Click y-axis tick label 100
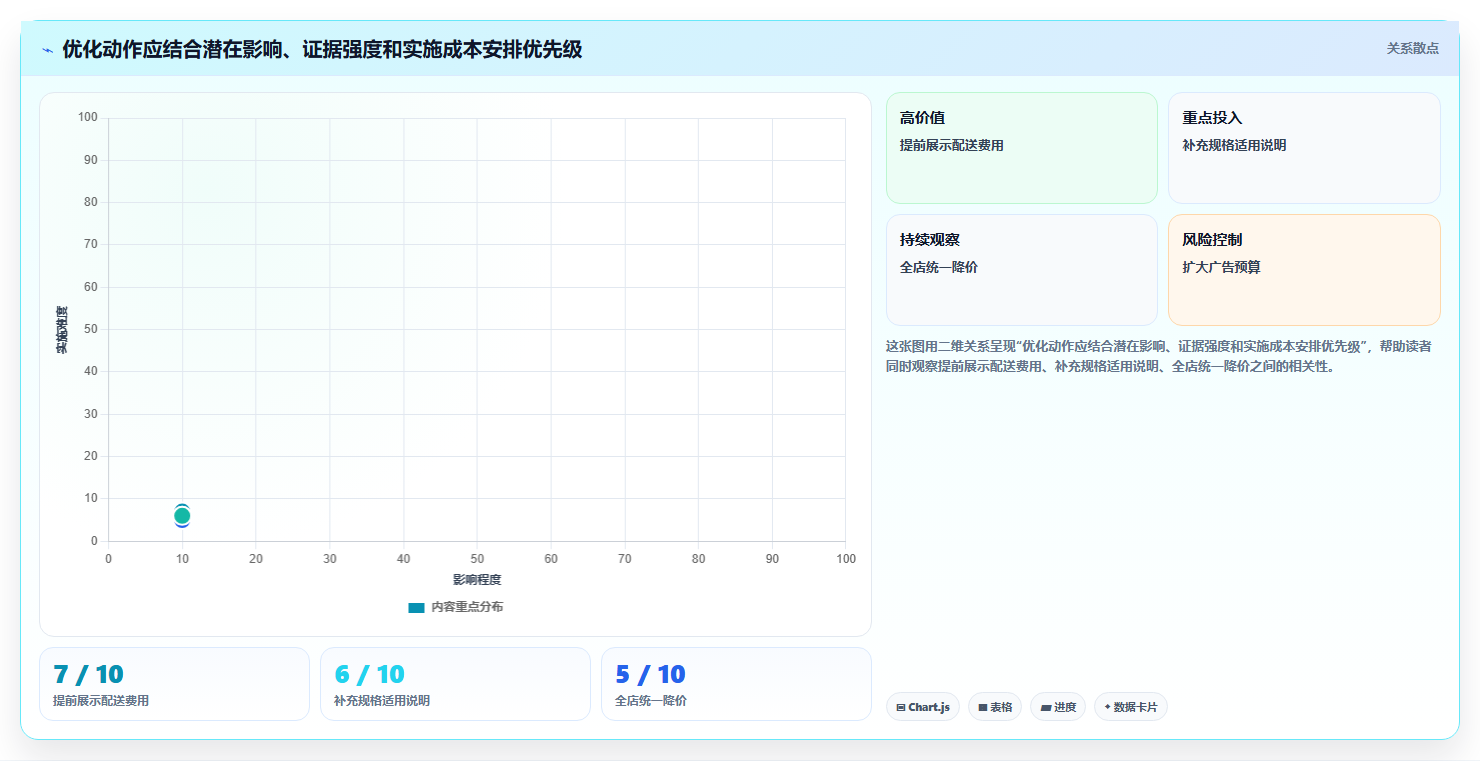Image resolution: width=1480 pixels, height=761 pixels. click(x=88, y=117)
